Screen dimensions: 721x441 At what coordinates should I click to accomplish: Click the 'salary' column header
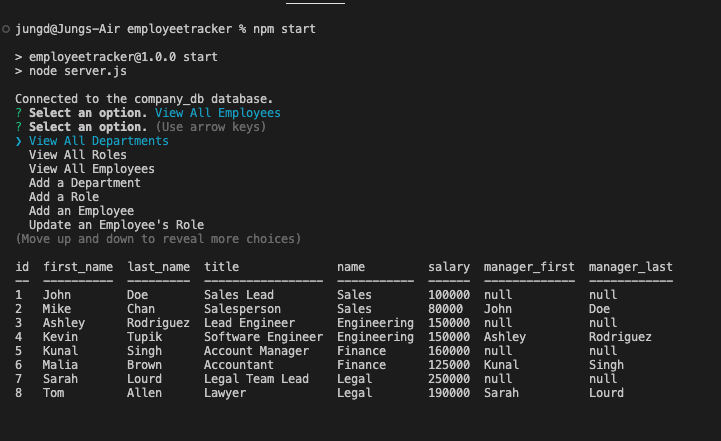(x=449, y=267)
